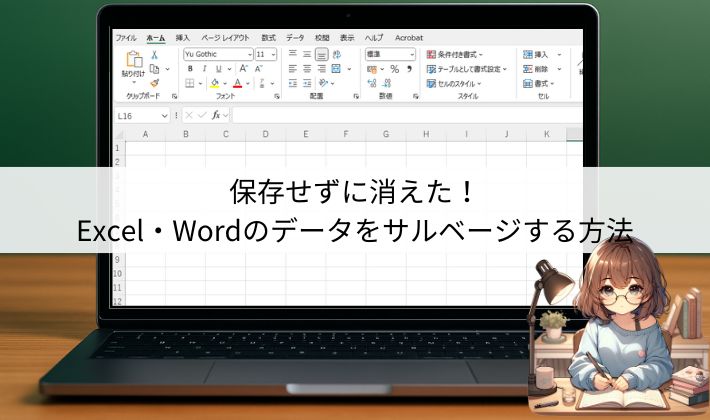Open the fill color dropdown arrow
The width and height of the screenshot is (710, 420).
tap(225, 84)
